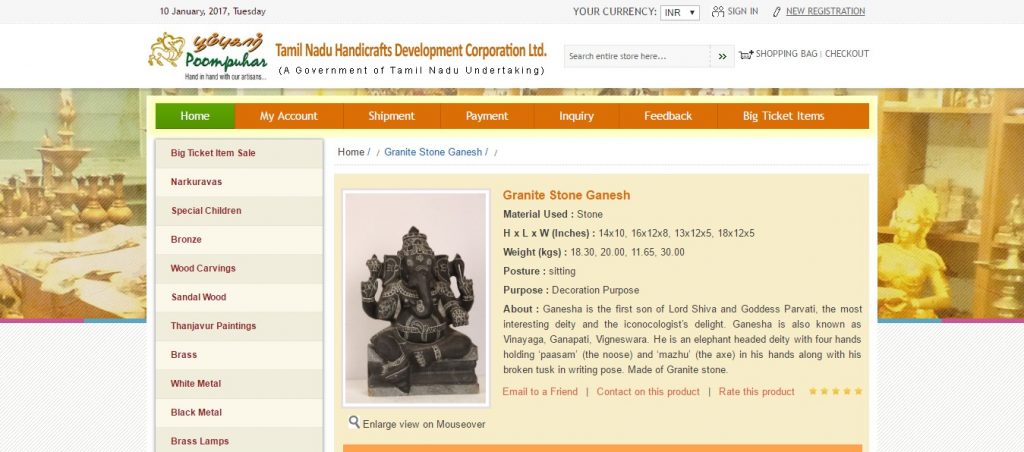Screen dimensions: 1024x452
Task: Click the Poompuhar logo
Action: point(208,57)
